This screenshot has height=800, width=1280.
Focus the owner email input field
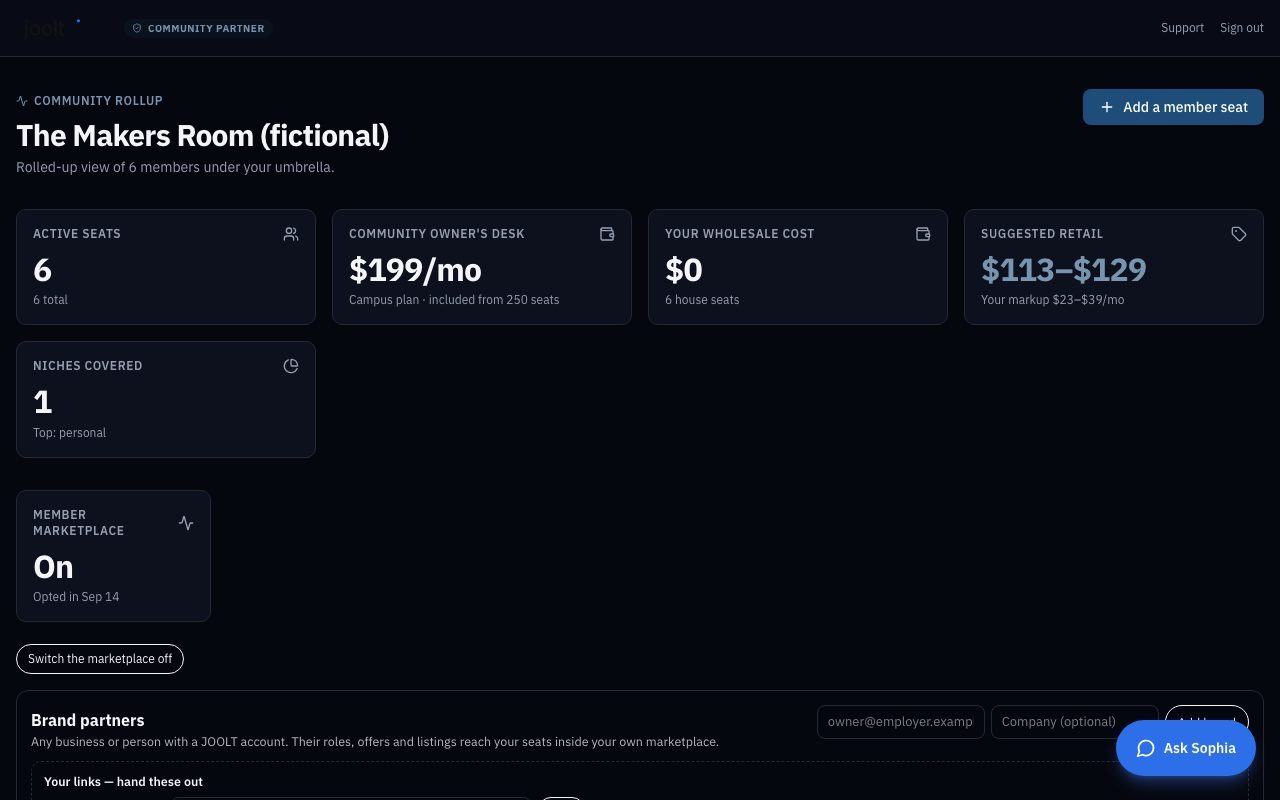click(901, 722)
